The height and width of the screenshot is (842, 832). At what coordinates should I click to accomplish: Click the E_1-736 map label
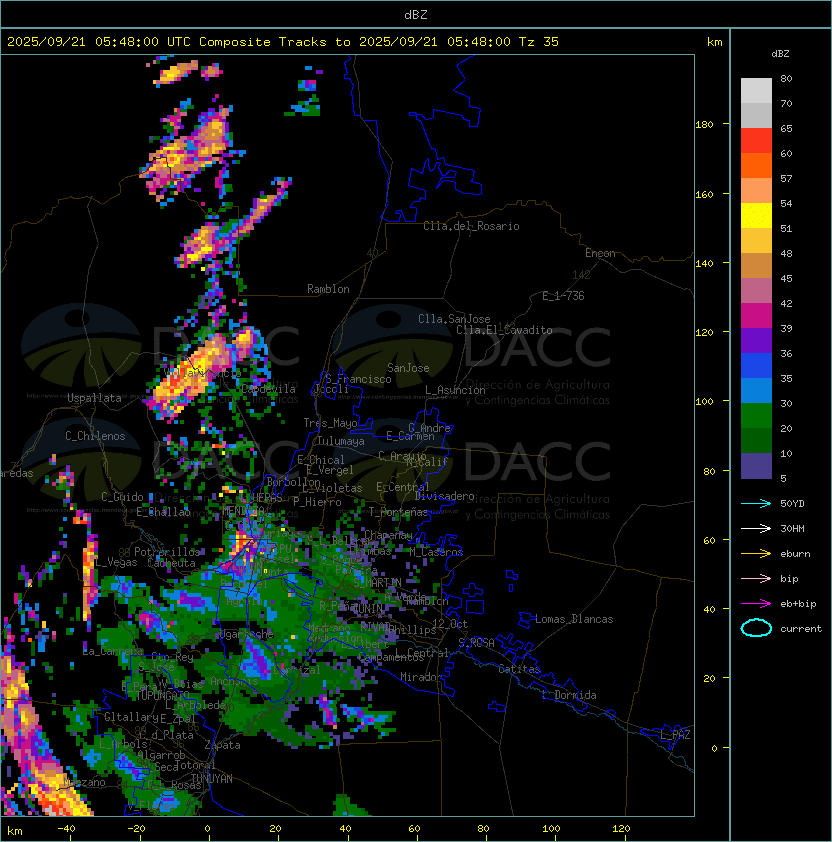563,296
